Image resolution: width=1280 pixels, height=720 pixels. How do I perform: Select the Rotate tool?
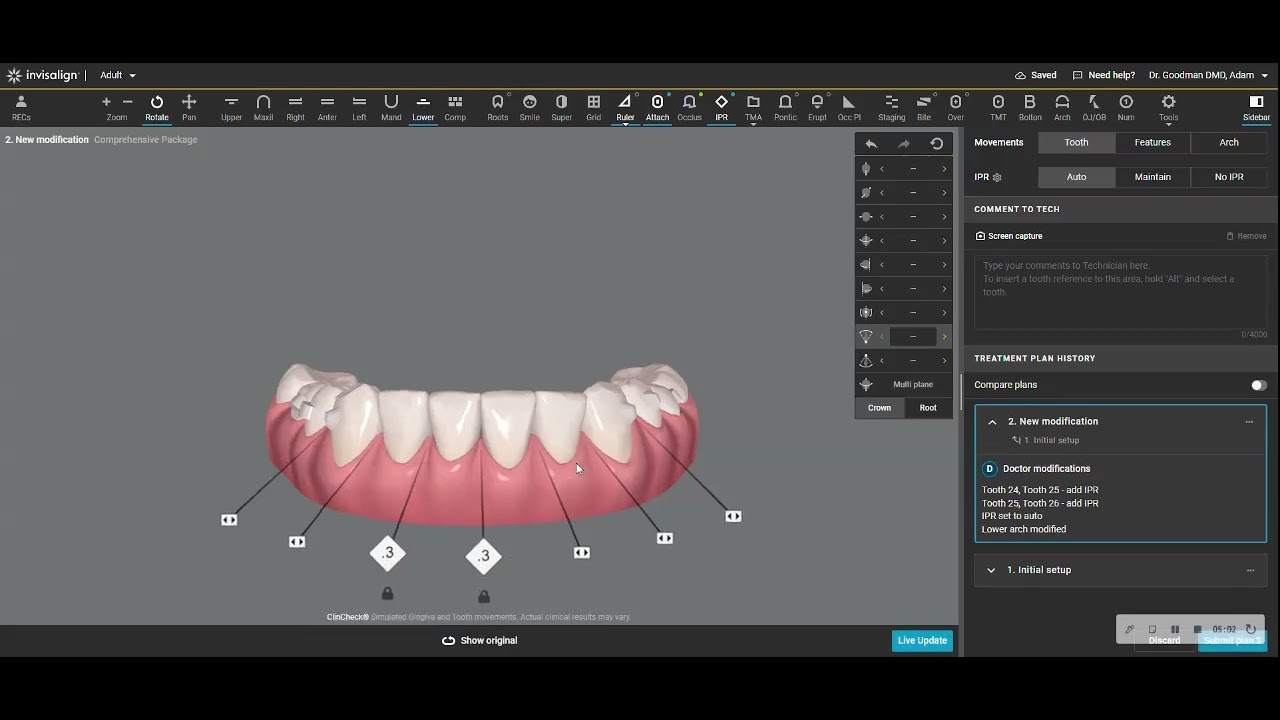[157, 108]
